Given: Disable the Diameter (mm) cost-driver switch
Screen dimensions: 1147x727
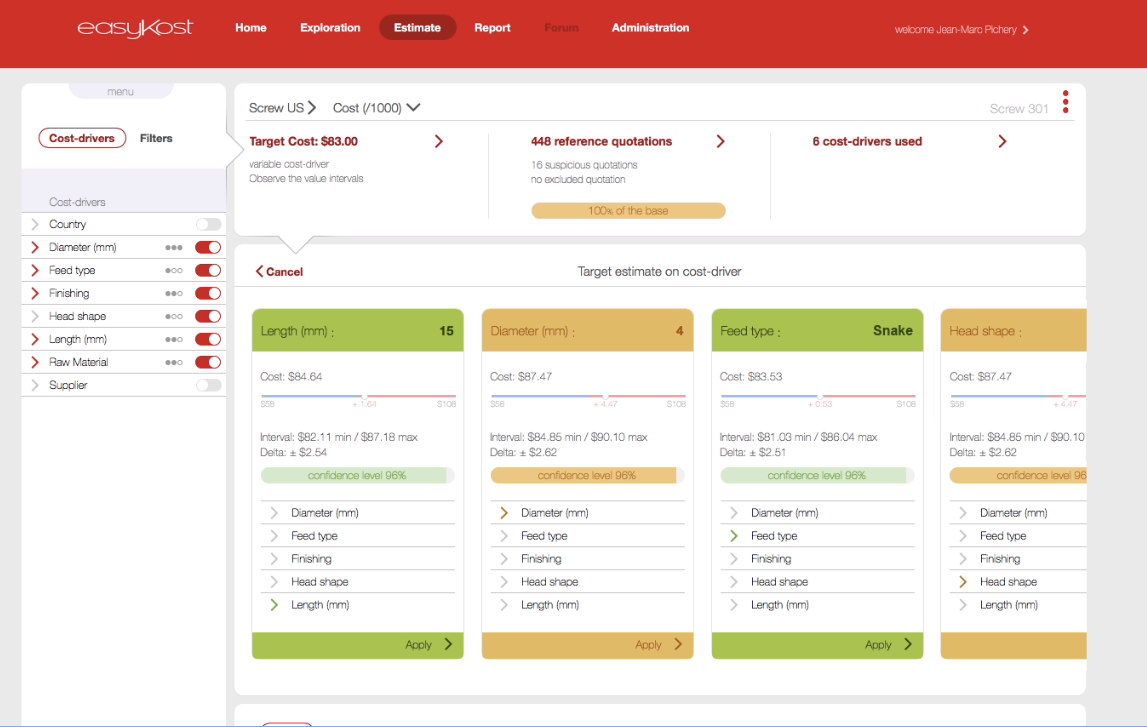Looking at the screenshot, I should (208, 247).
